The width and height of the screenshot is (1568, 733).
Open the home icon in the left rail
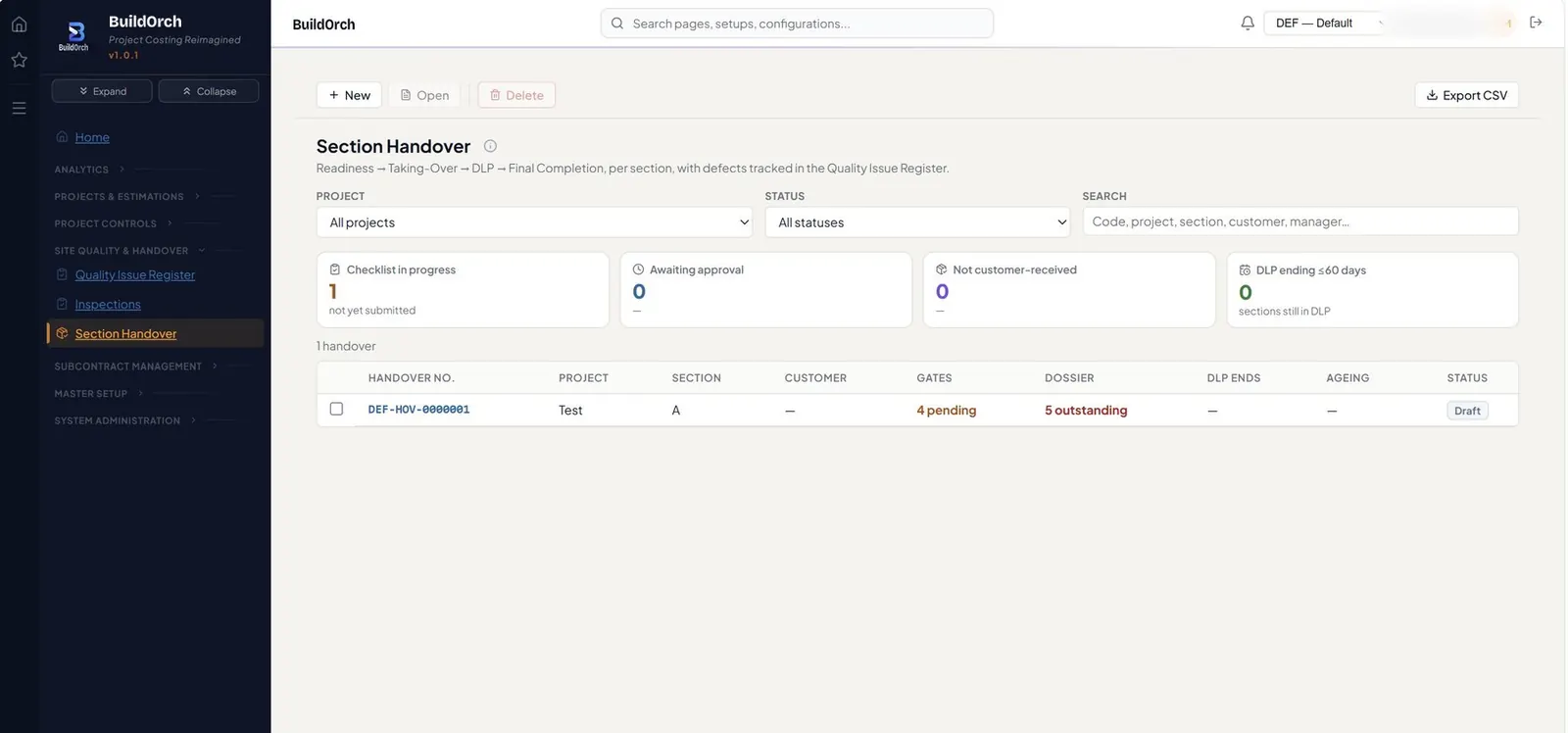pos(19,24)
